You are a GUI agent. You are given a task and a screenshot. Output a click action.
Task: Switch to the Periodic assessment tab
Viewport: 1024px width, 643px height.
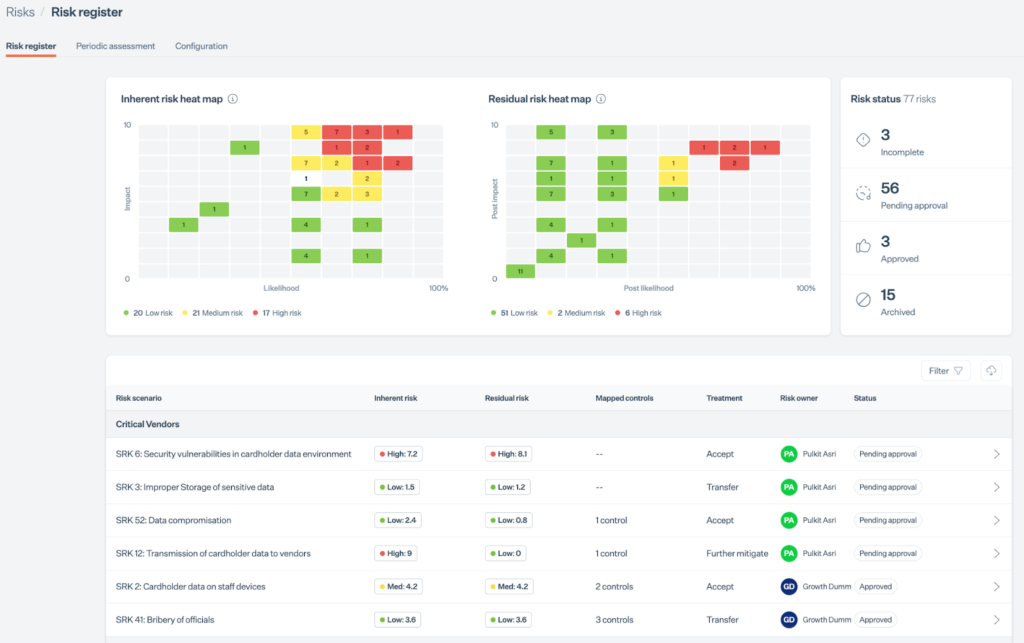[x=115, y=46]
